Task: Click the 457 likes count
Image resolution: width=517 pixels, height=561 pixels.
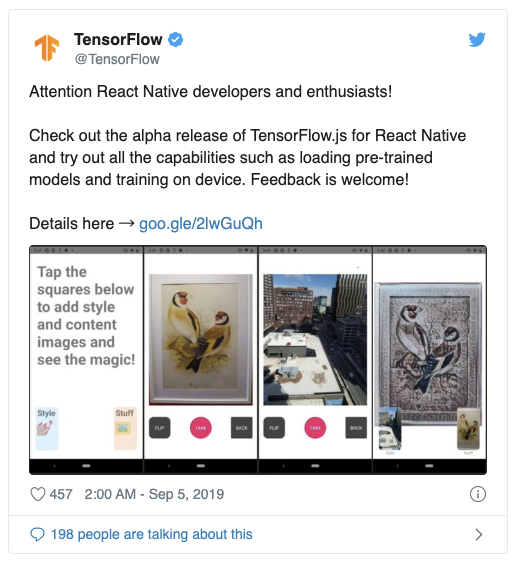Action: pyautogui.click(x=61, y=494)
